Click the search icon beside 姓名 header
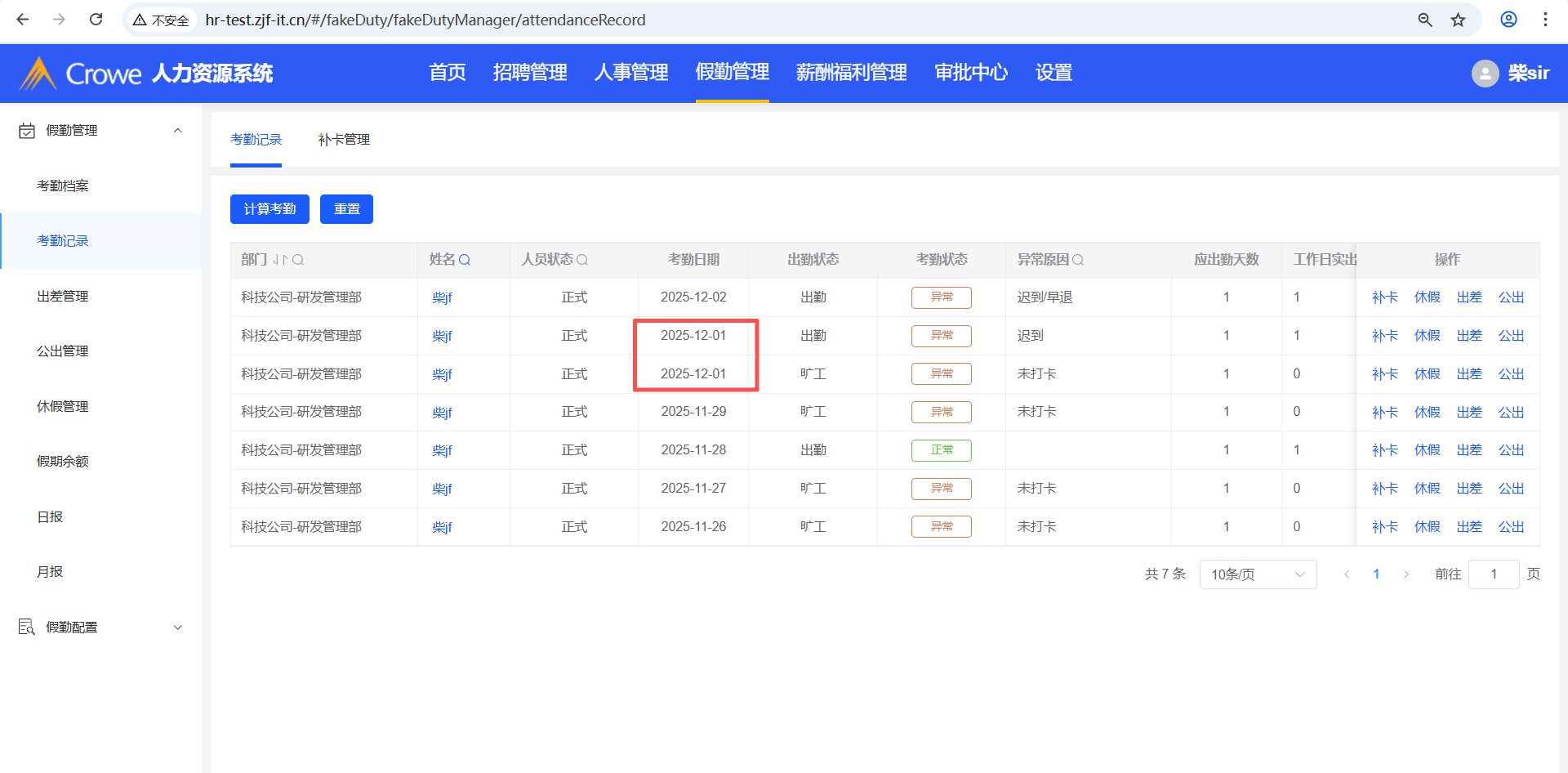 (x=465, y=260)
